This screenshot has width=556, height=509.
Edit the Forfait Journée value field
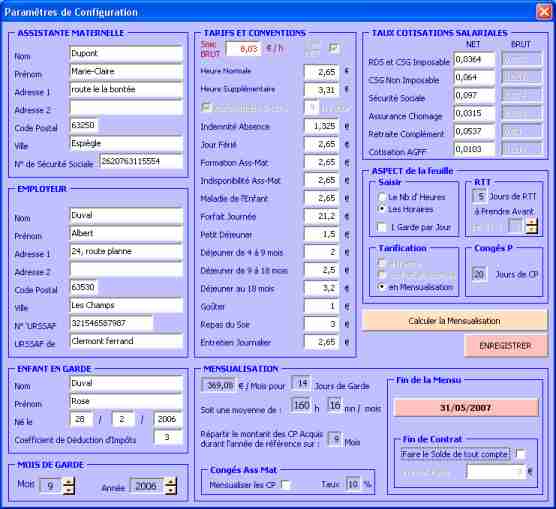322,216
